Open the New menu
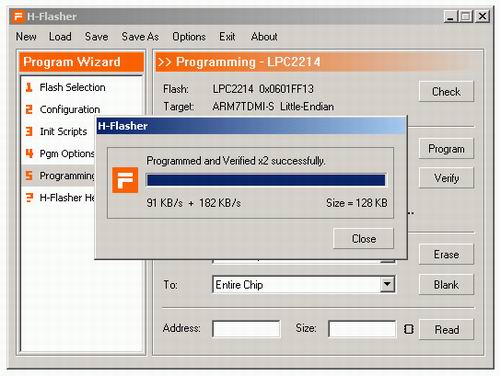The width and height of the screenshot is (500, 376). 26,36
